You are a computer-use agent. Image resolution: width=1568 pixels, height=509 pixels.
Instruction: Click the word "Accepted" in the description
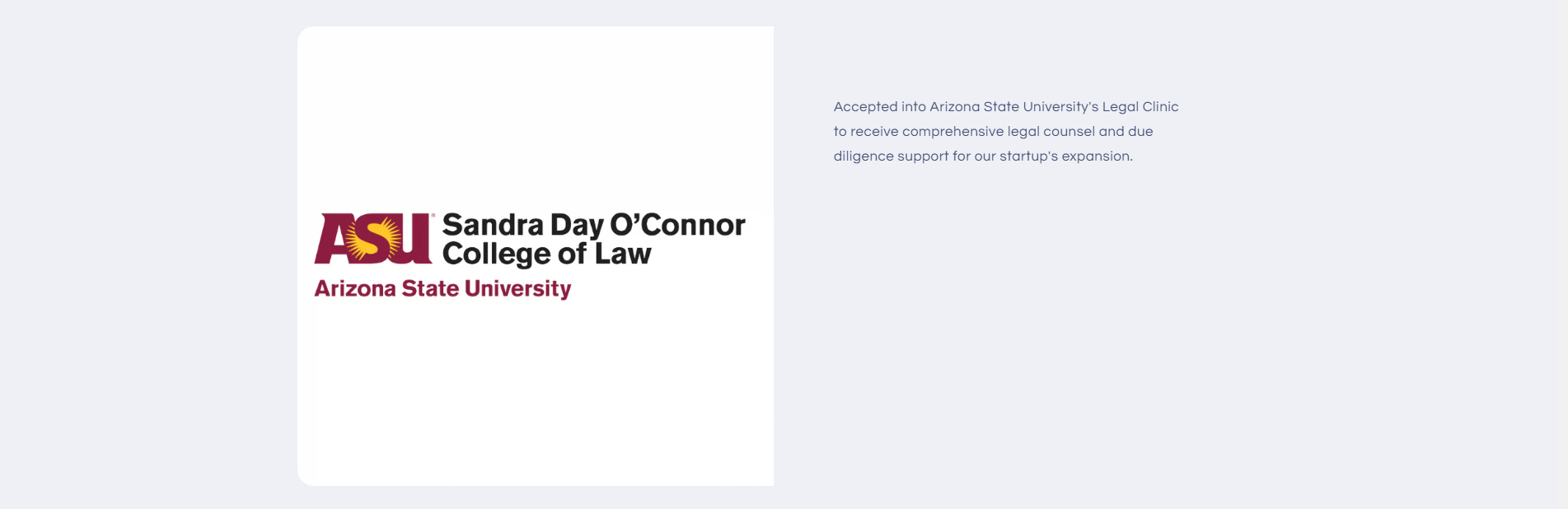click(865, 107)
